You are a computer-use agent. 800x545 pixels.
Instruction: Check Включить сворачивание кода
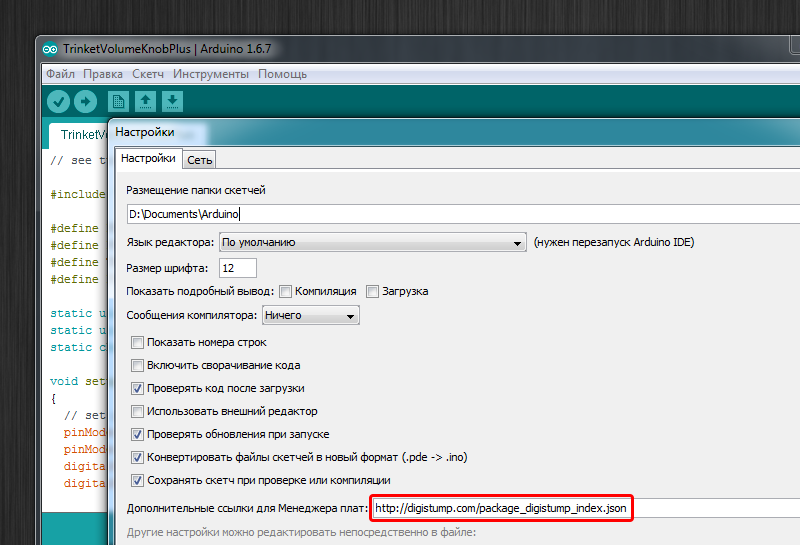coord(137,365)
